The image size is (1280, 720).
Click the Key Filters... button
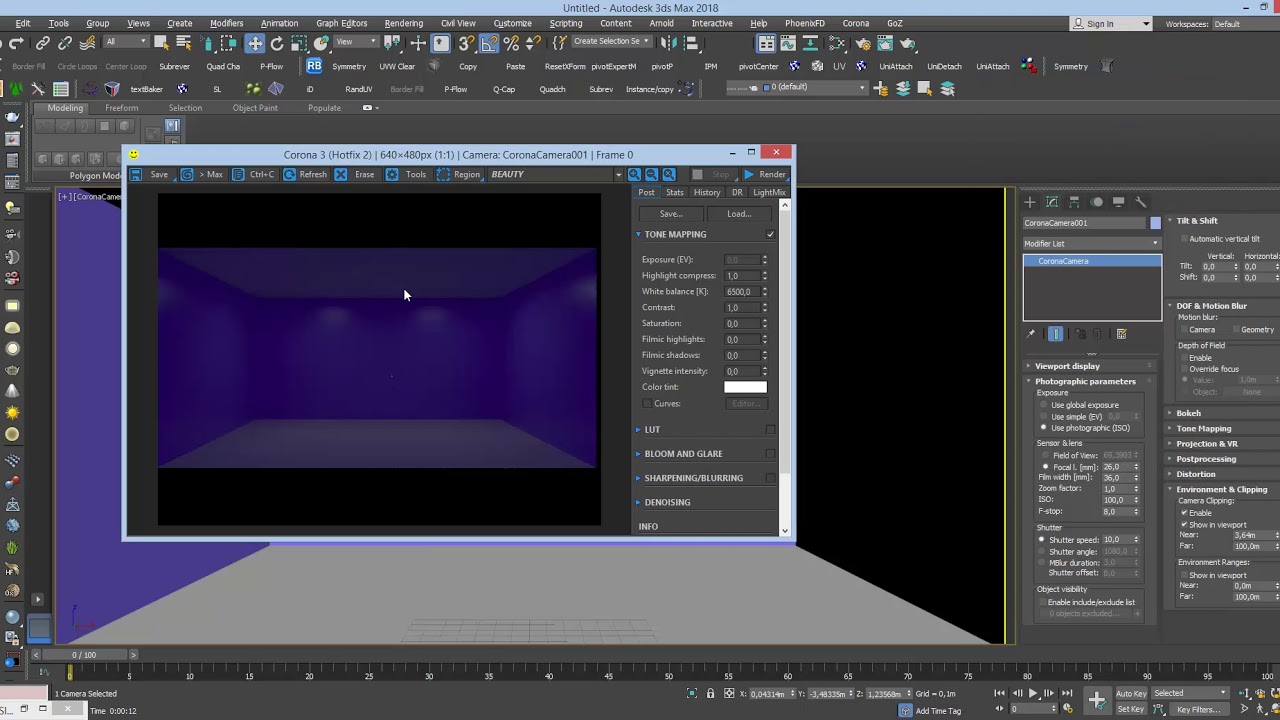coord(1199,709)
